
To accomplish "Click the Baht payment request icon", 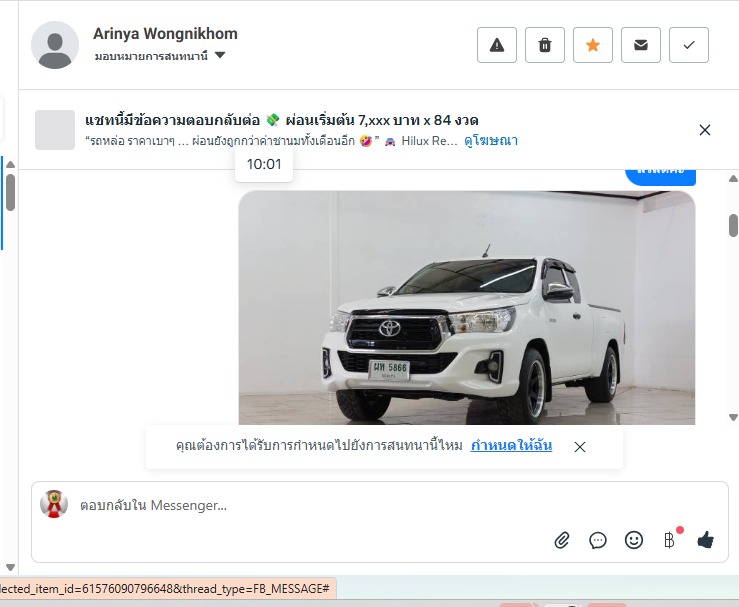I will (x=669, y=540).
